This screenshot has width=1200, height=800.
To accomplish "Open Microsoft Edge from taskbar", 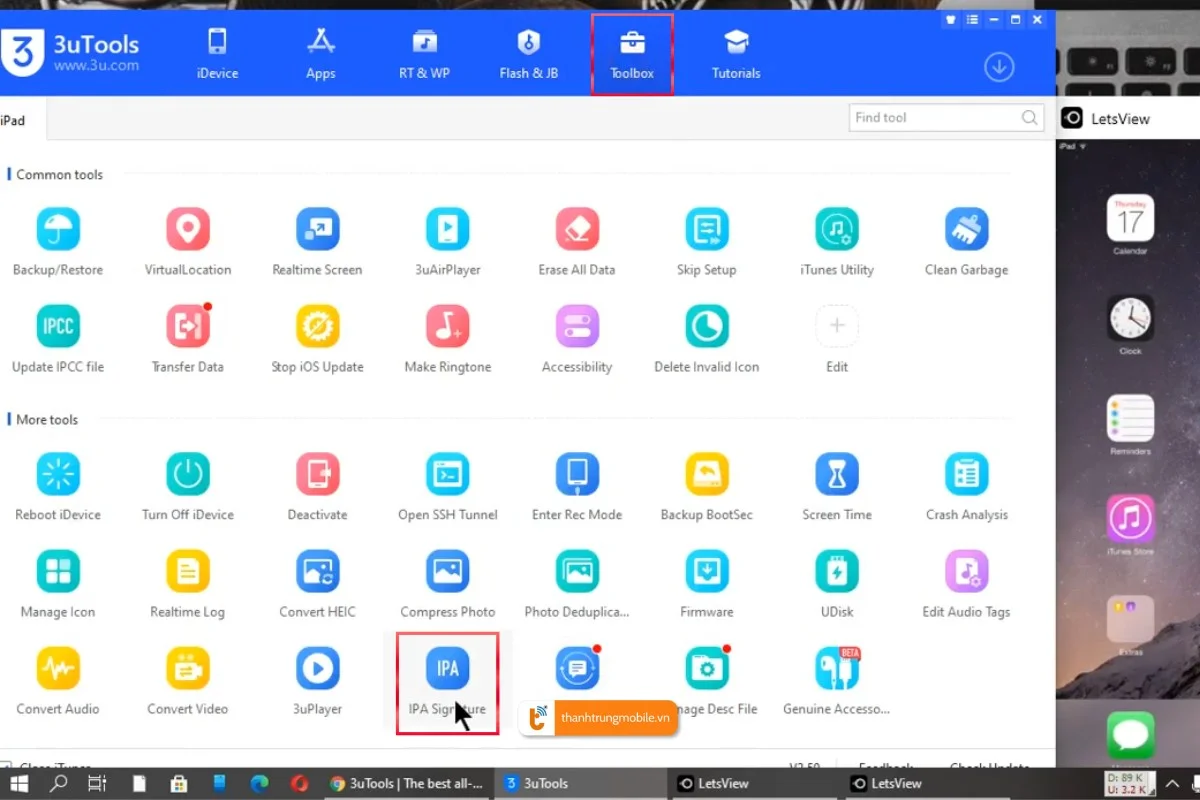I will click(259, 783).
